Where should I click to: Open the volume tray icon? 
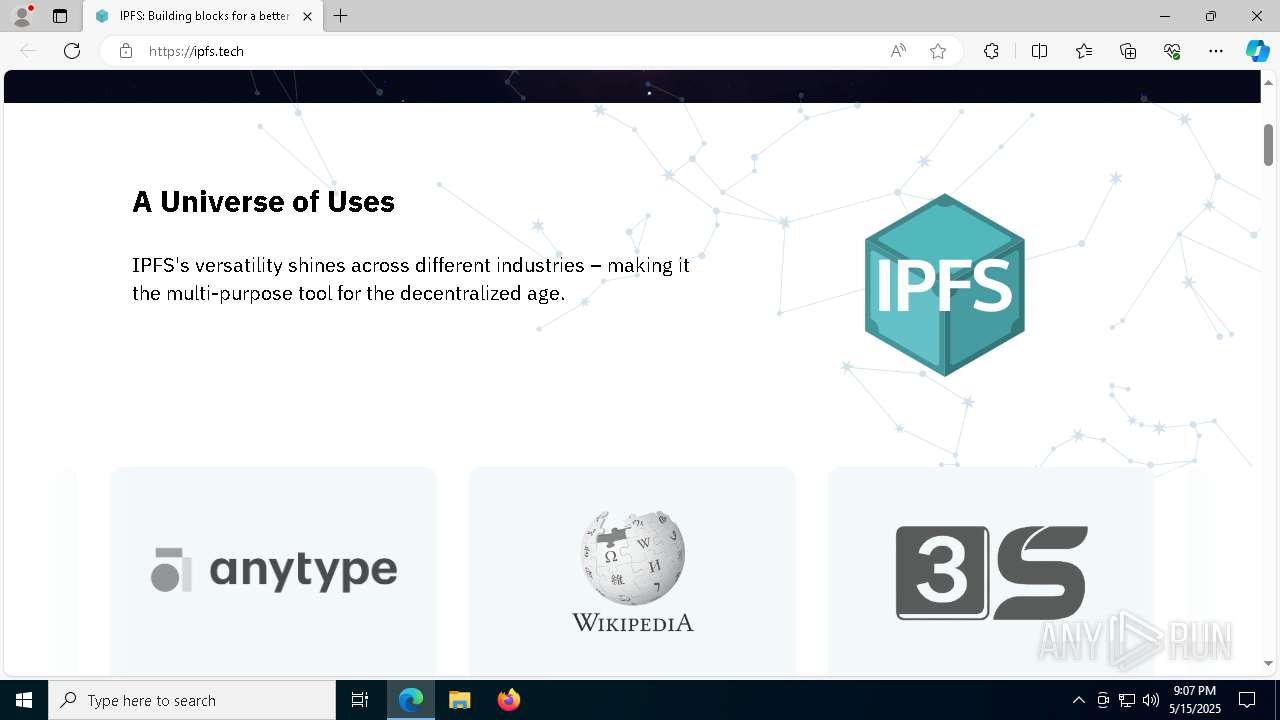[x=1151, y=700]
